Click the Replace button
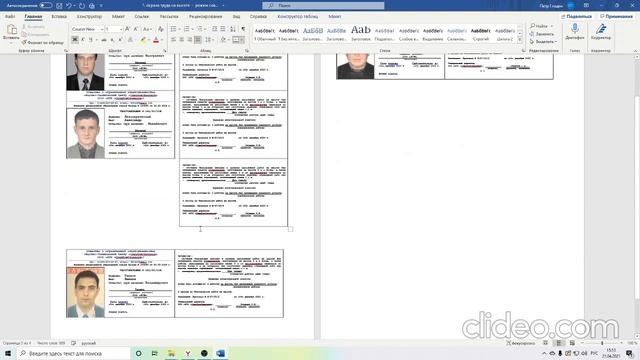This screenshot has height=360, width=640. coord(542,34)
